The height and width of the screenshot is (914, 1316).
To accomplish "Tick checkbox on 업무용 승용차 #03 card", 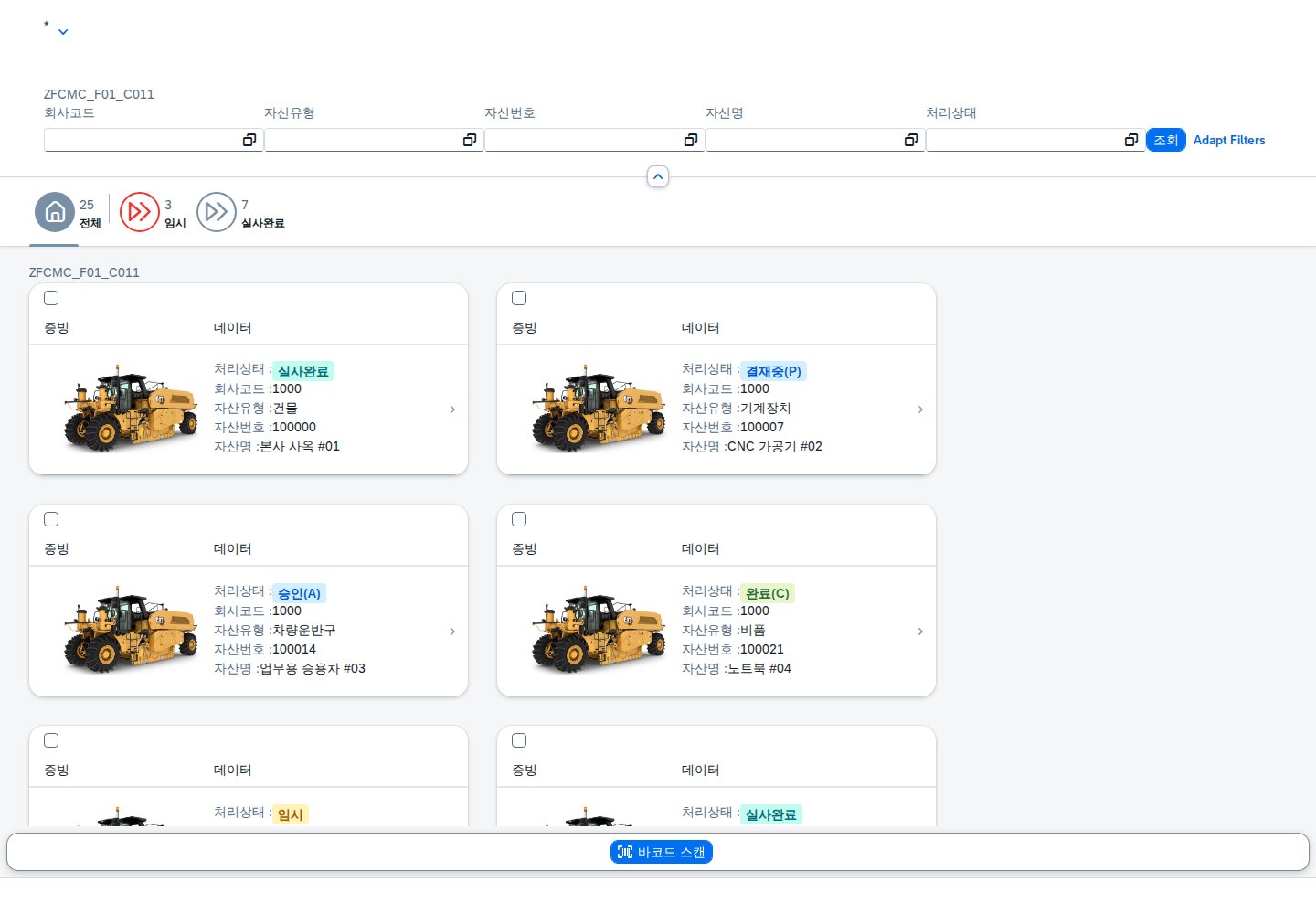I will tap(51, 519).
